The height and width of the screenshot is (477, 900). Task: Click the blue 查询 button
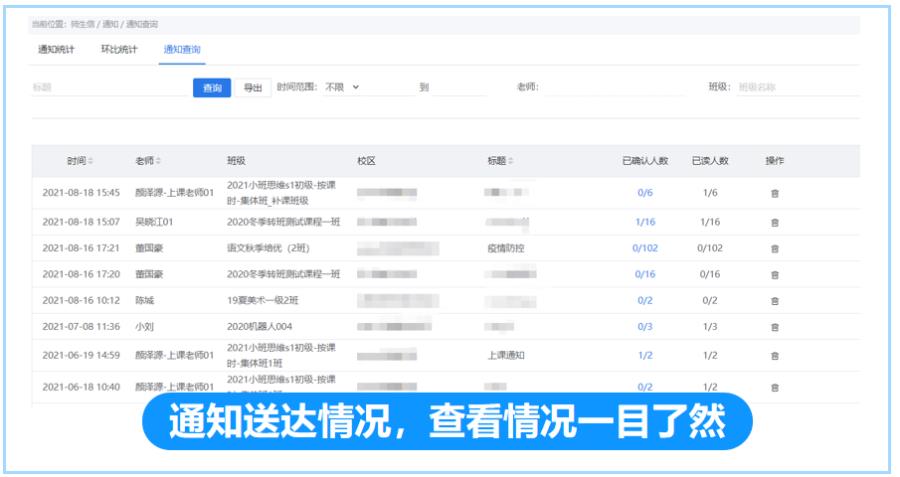click(x=212, y=88)
